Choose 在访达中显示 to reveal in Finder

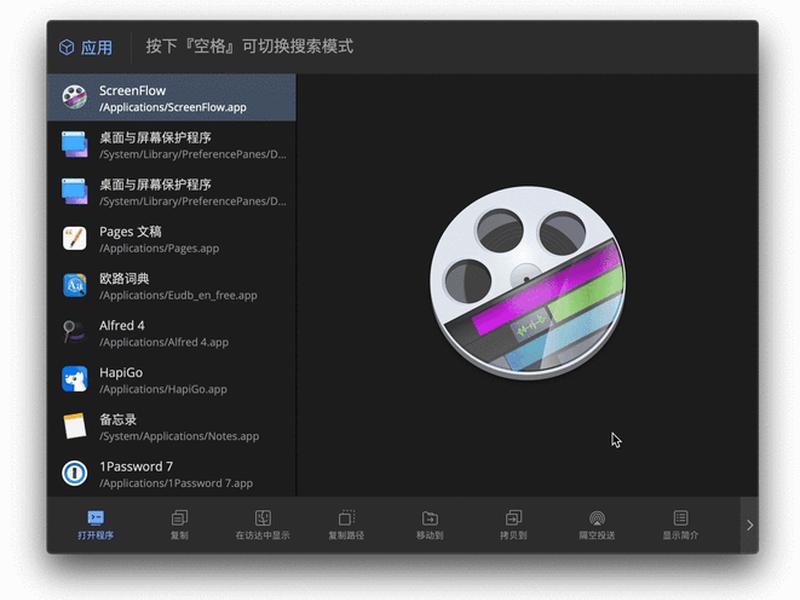tap(263, 525)
